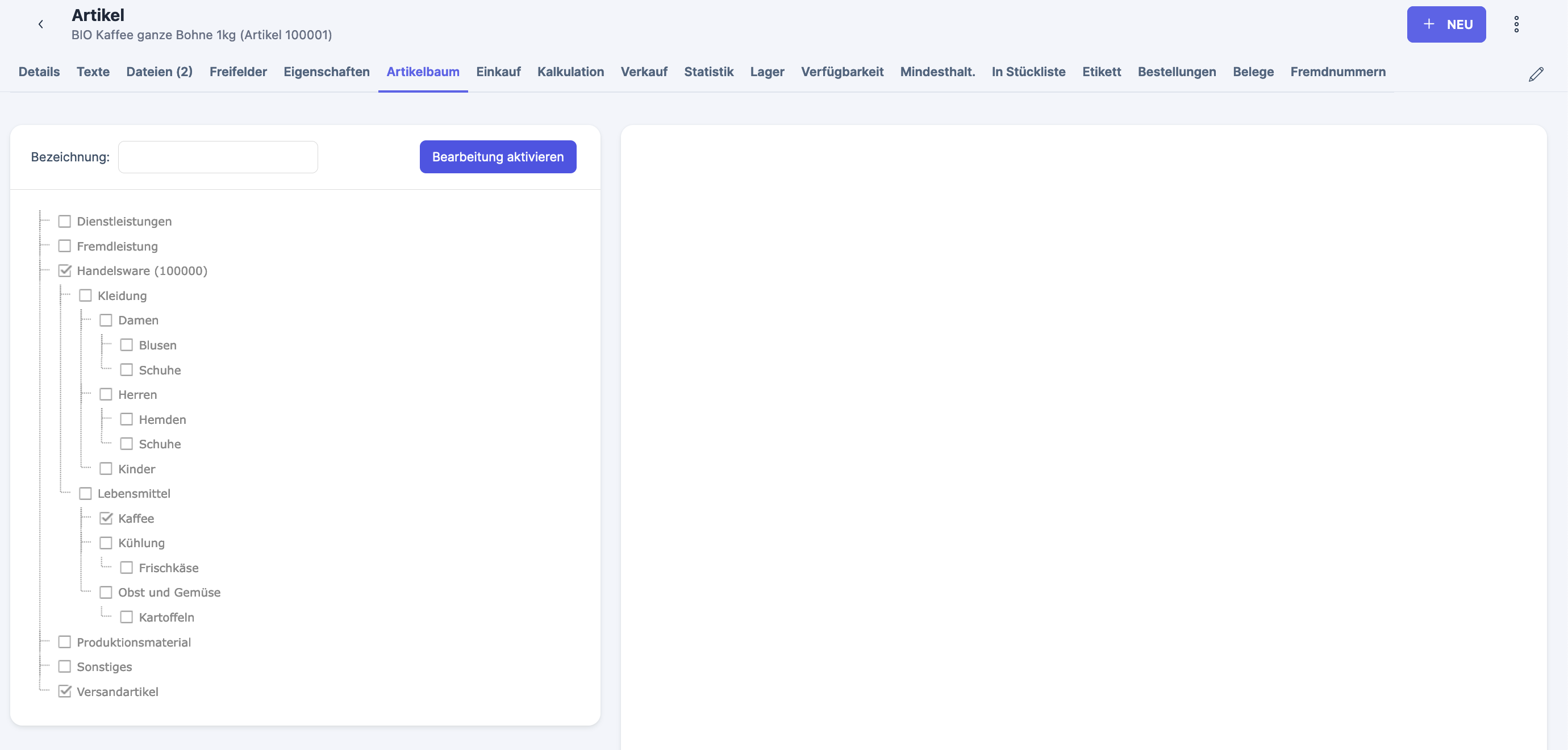Focus the Bezeichnung input field
Screen dimensions: 1568x750
coord(218,157)
